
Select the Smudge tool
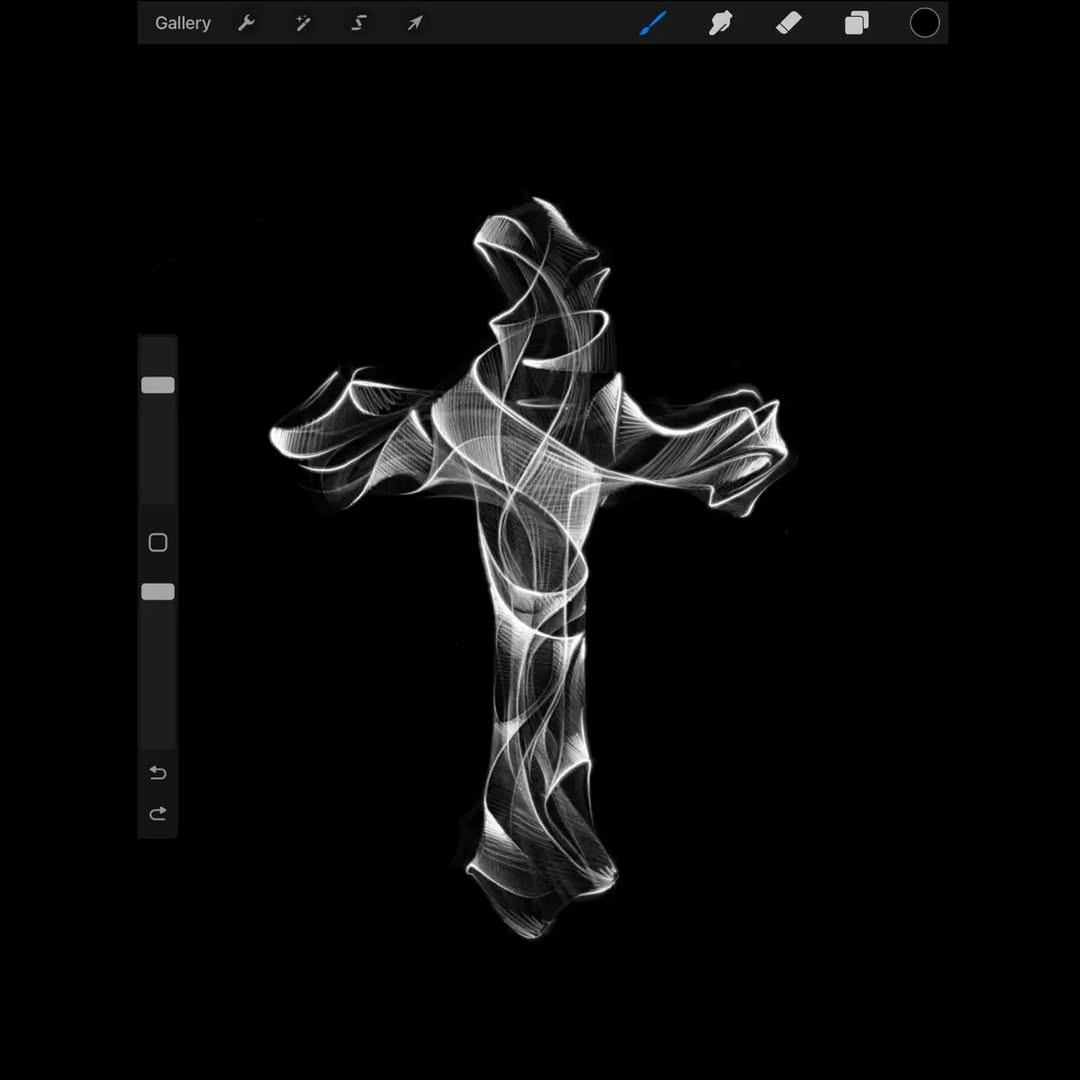click(x=720, y=23)
